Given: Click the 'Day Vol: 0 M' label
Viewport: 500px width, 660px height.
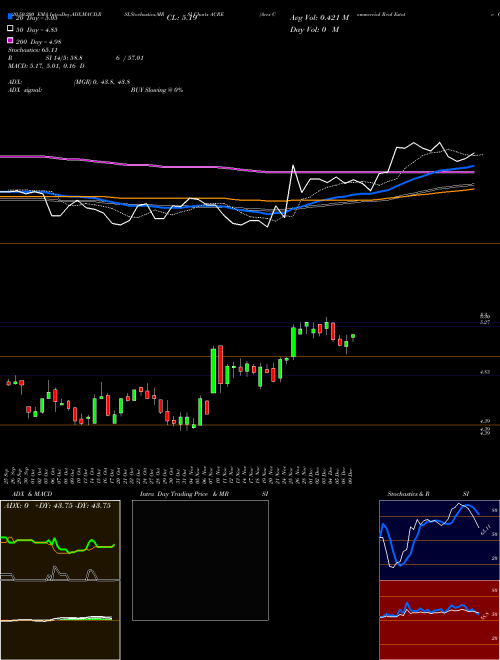Looking at the screenshot, I should pos(314,29).
